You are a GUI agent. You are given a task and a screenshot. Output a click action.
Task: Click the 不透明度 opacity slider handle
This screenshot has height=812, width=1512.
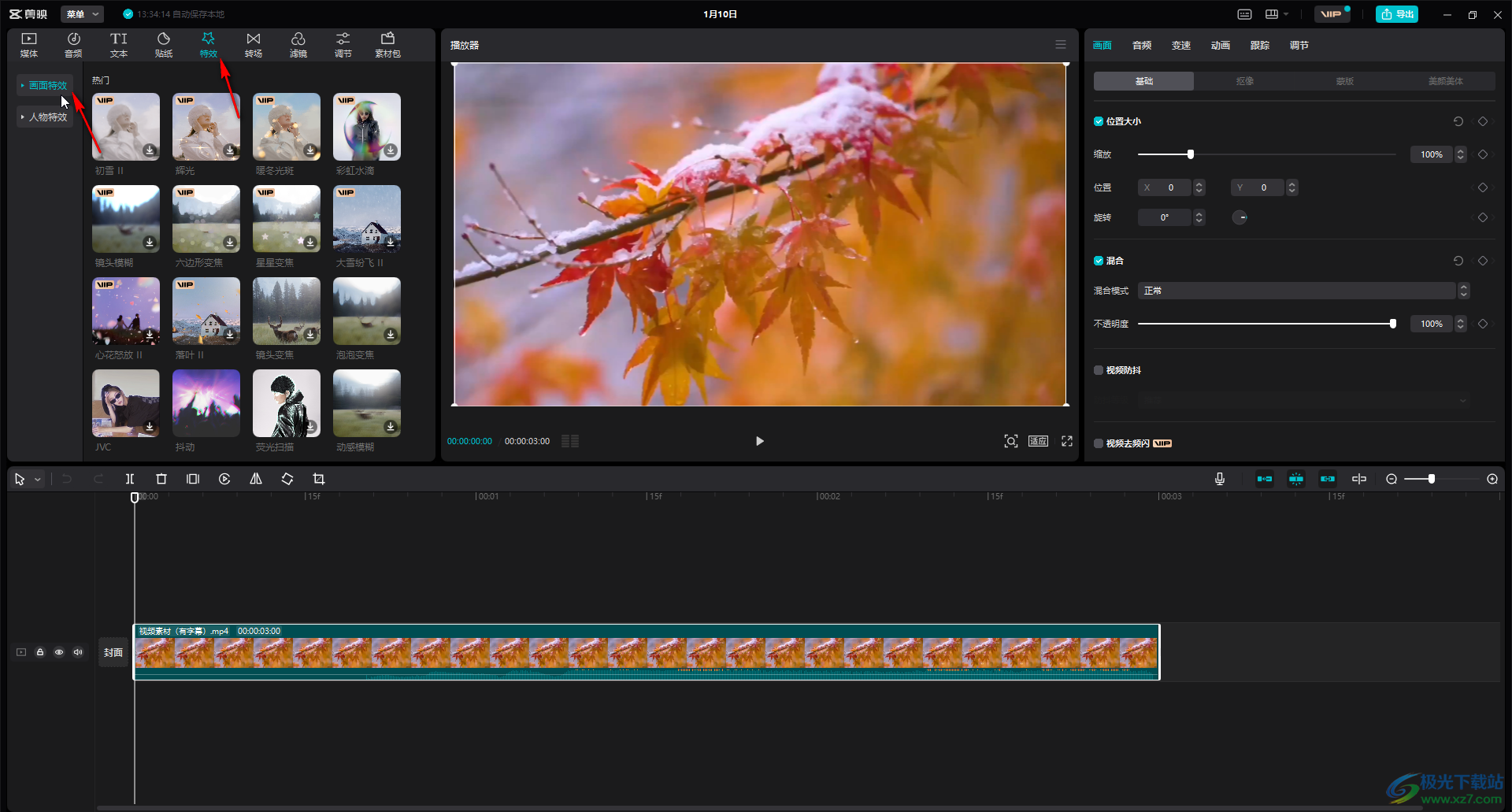tap(1393, 324)
